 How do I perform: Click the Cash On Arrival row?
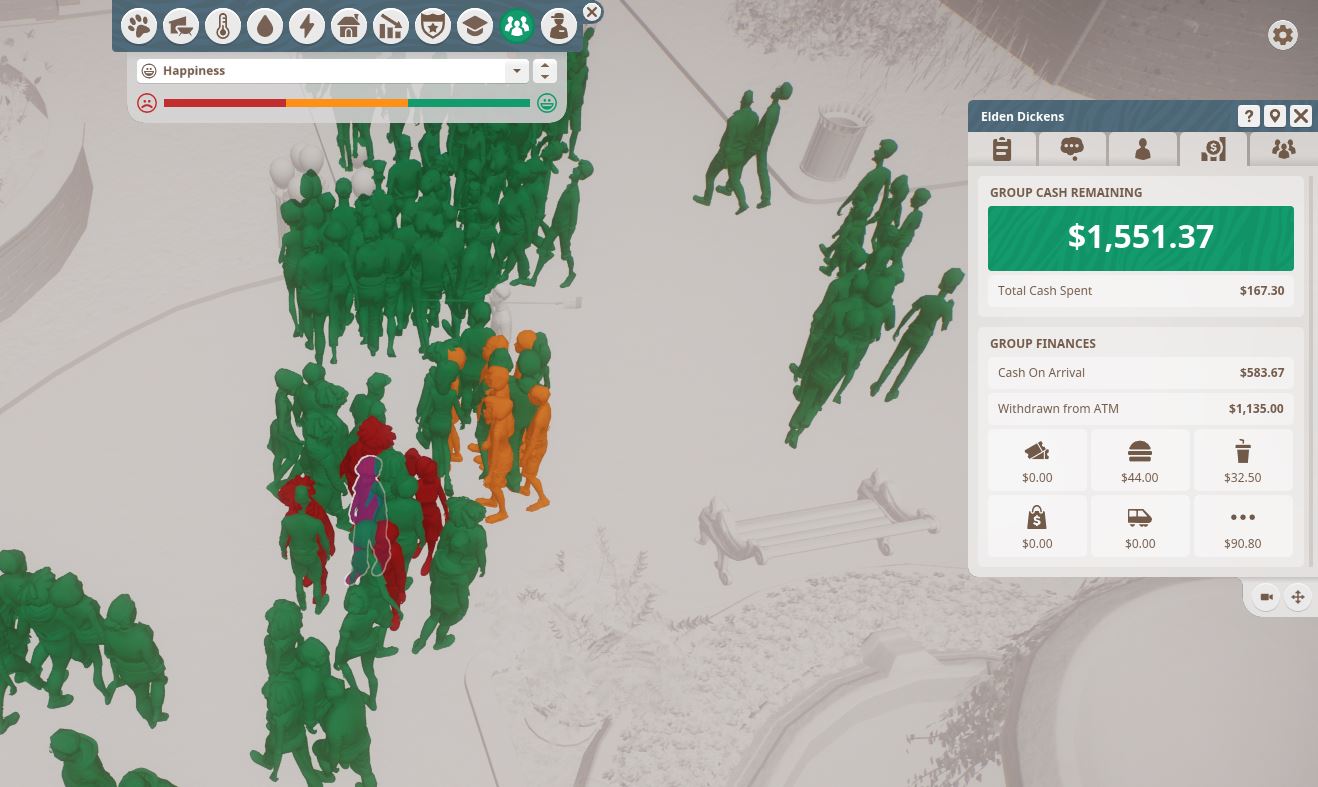1141,373
